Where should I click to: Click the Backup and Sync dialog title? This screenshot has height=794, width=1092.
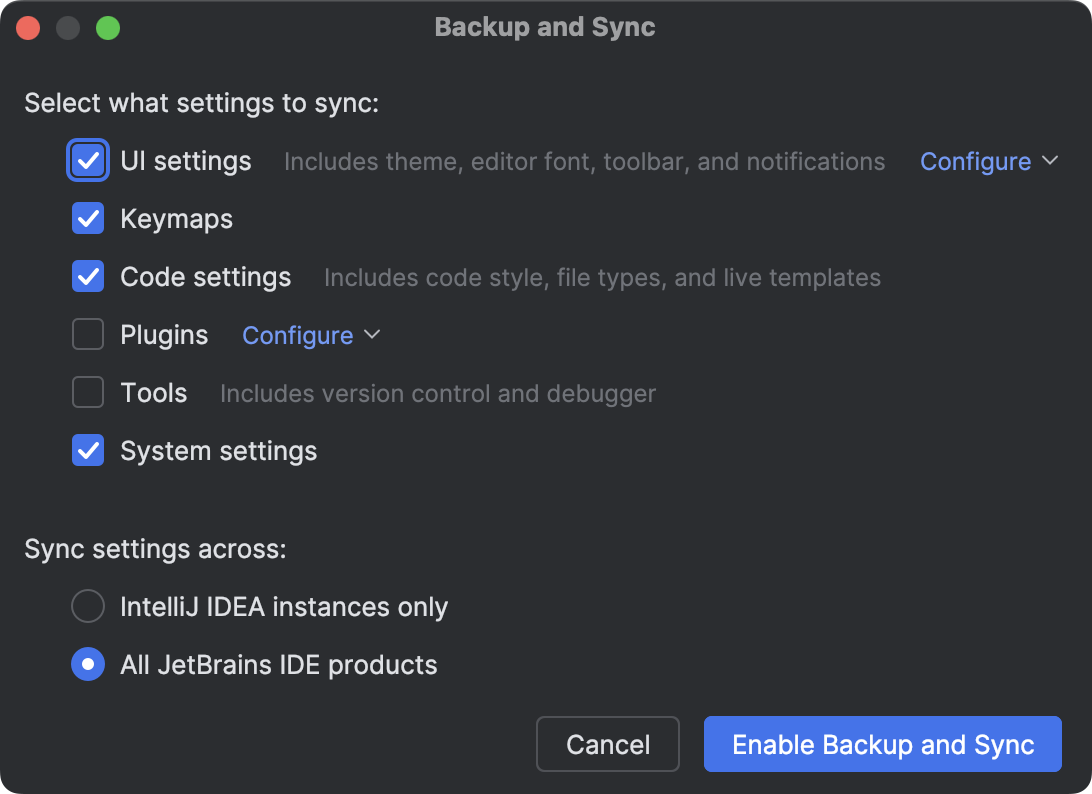(x=545, y=28)
